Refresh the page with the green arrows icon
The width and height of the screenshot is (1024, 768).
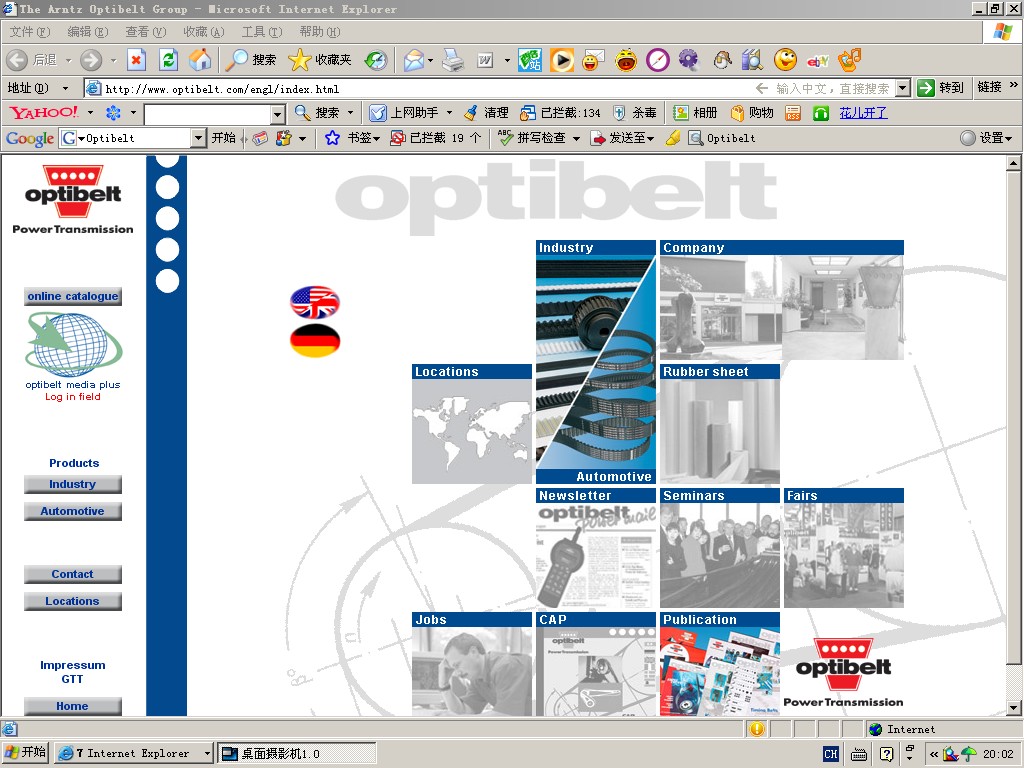pyautogui.click(x=168, y=60)
